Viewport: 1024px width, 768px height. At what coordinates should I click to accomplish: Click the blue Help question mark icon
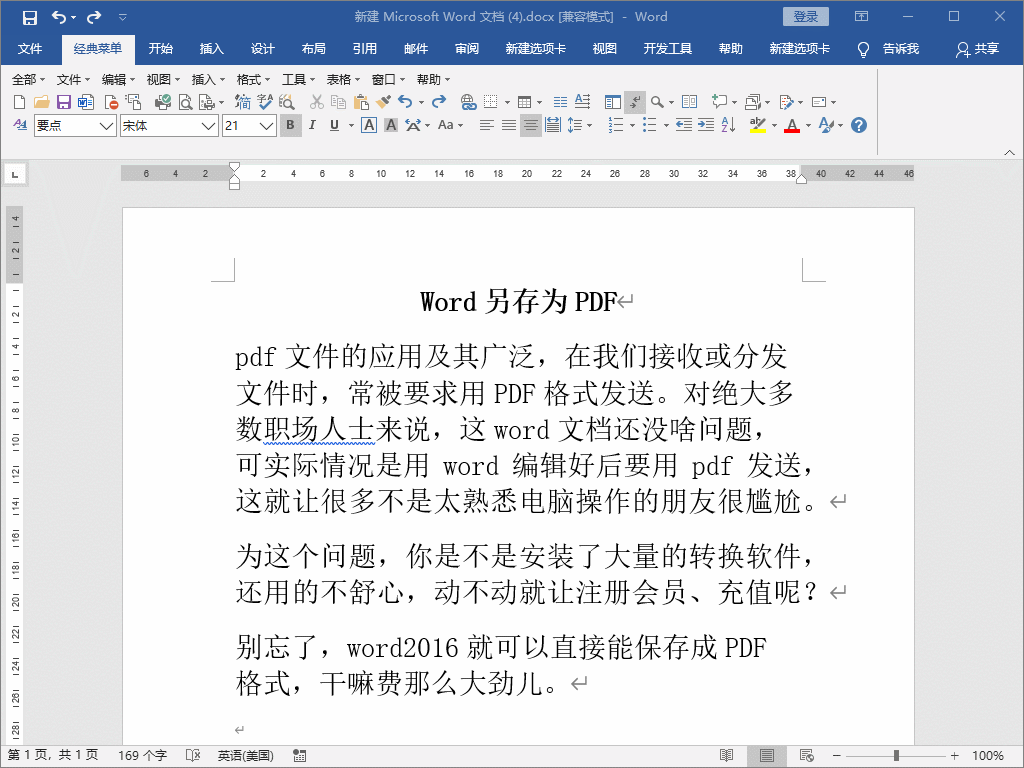pos(859,125)
